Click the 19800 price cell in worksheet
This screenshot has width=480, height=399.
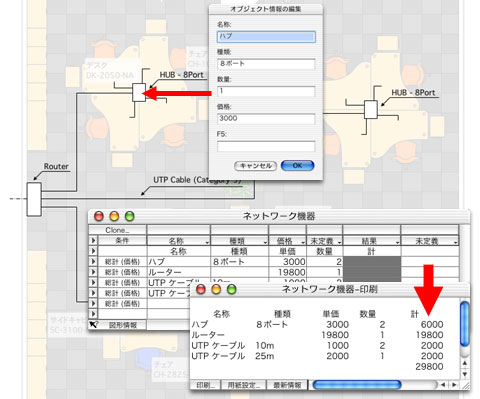(287, 272)
